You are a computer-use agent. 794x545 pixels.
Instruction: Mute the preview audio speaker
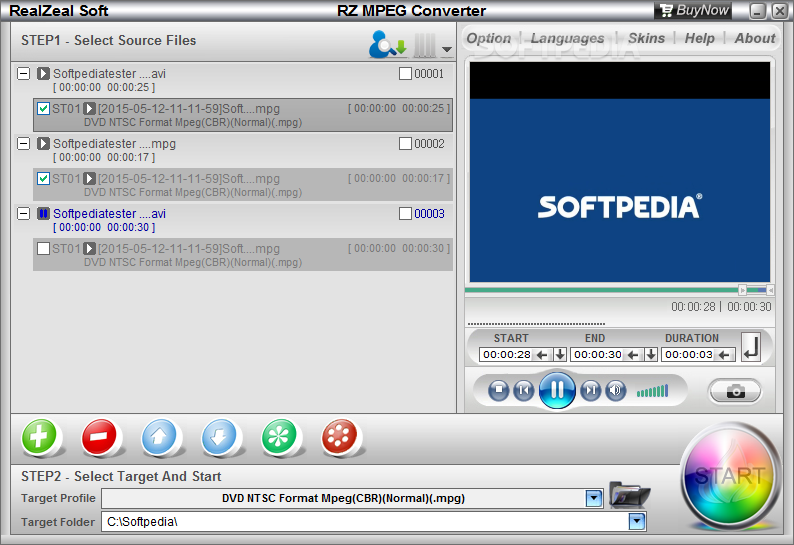point(615,391)
